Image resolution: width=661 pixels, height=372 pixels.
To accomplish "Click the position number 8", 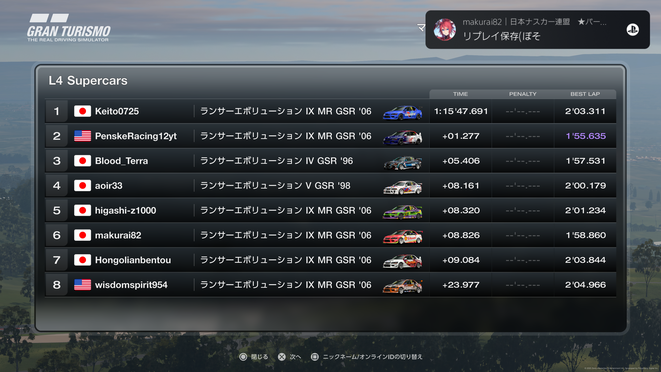I will [56, 285].
